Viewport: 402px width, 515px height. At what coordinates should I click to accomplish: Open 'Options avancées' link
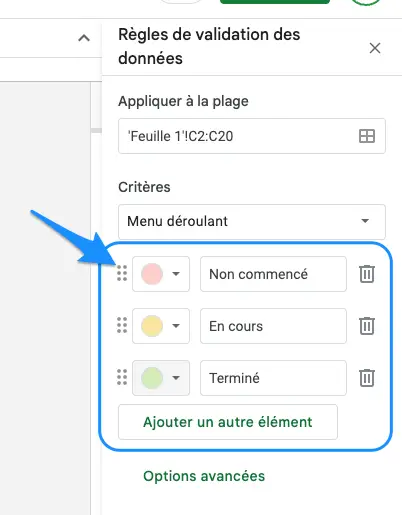click(x=204, y=476)
